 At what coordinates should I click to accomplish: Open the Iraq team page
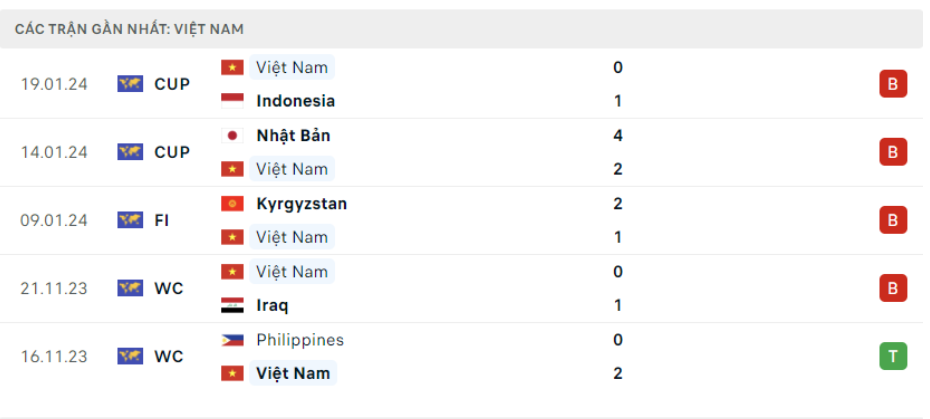pos(272,306)
